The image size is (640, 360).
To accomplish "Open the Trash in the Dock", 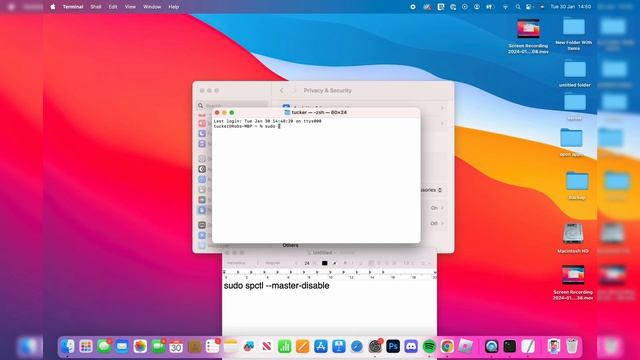I will click(x=572, y=347).
